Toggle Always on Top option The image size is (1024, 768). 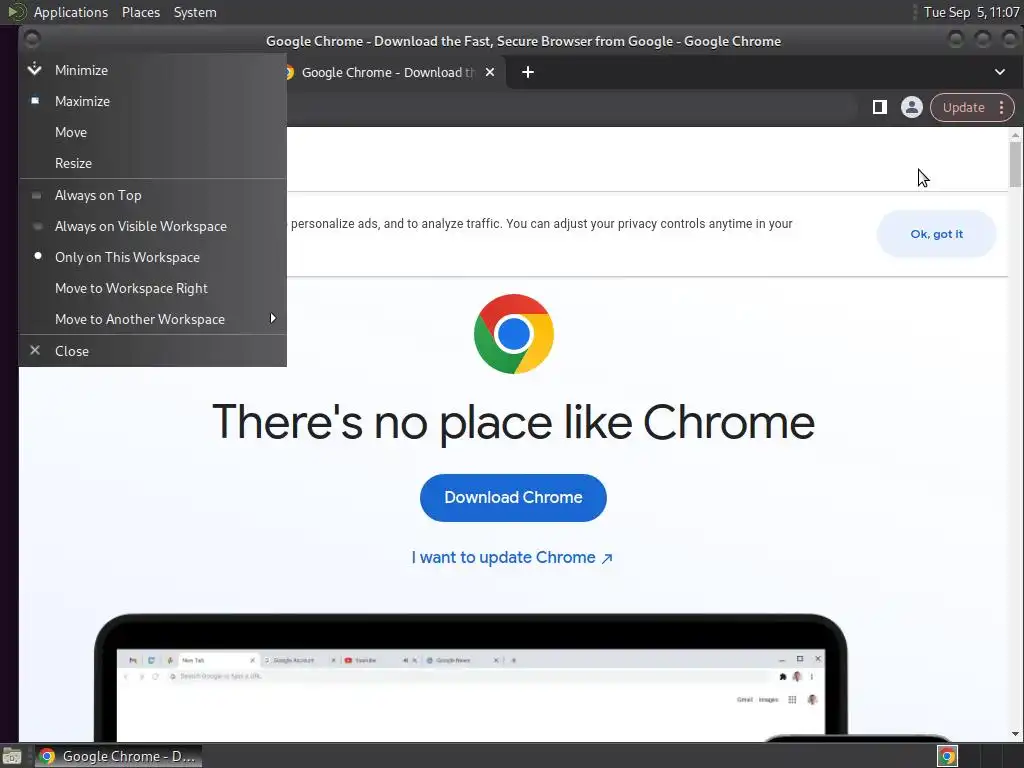pos(152,195)
